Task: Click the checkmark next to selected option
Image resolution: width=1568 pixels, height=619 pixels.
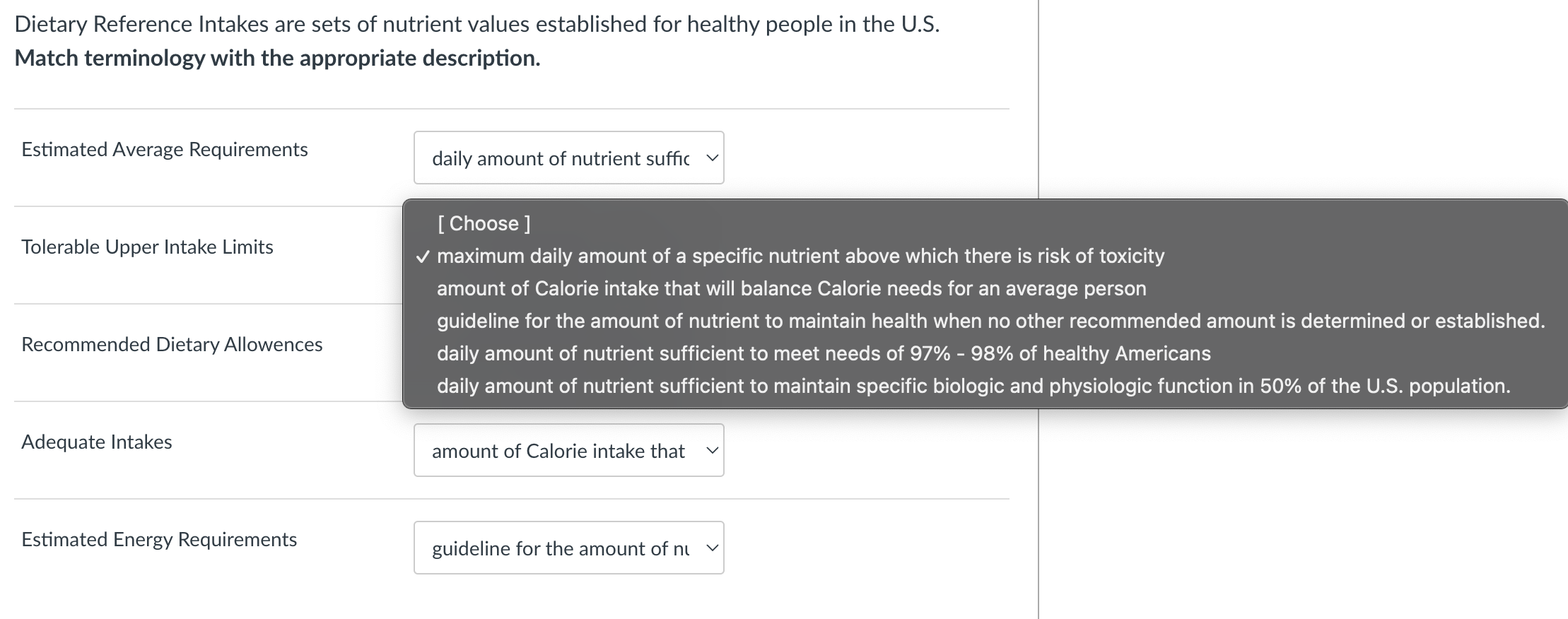Action: tap(423, 256)
